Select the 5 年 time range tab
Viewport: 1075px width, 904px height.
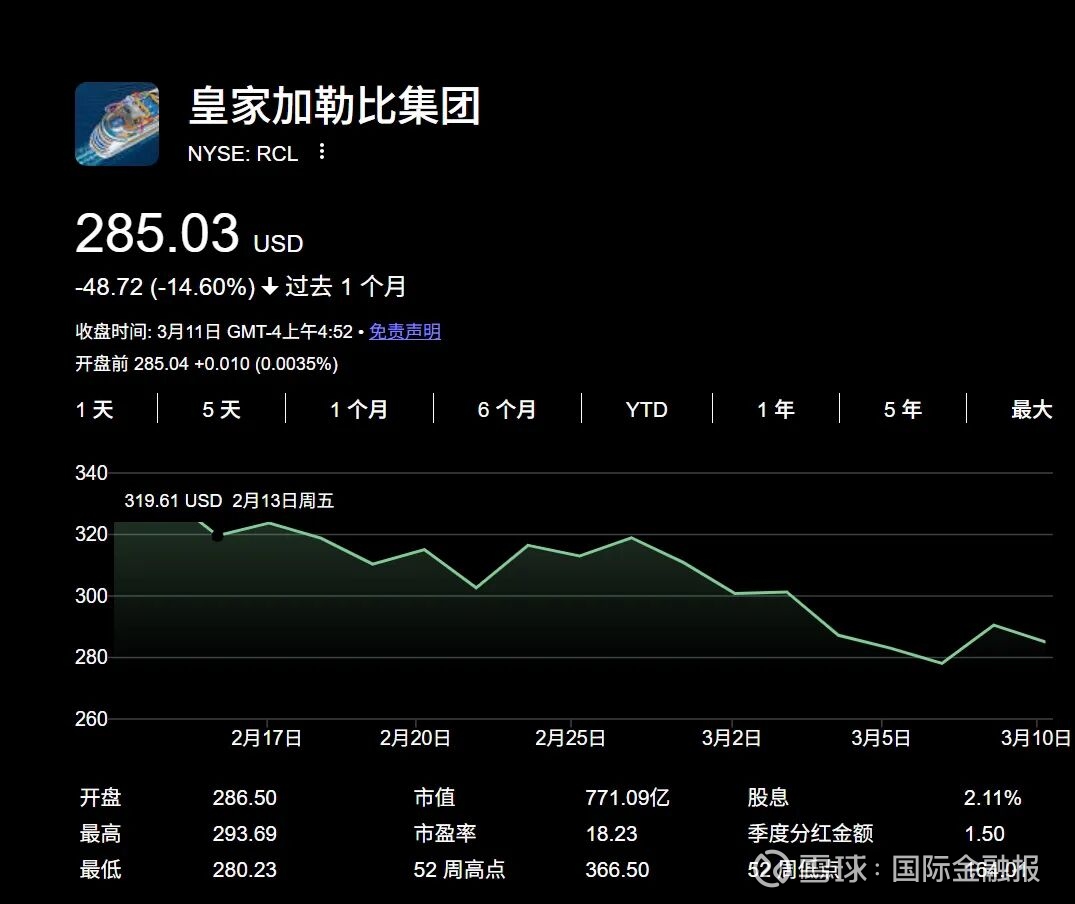(x=902, y=410)
